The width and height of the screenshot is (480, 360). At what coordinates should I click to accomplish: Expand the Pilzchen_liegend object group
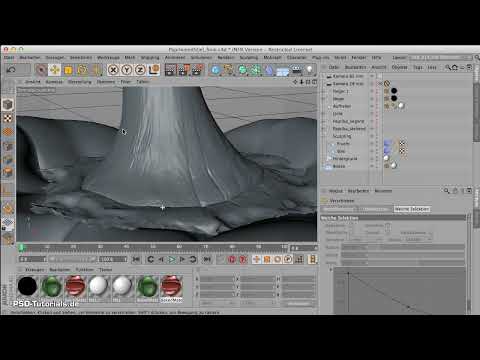click(323, 121)
